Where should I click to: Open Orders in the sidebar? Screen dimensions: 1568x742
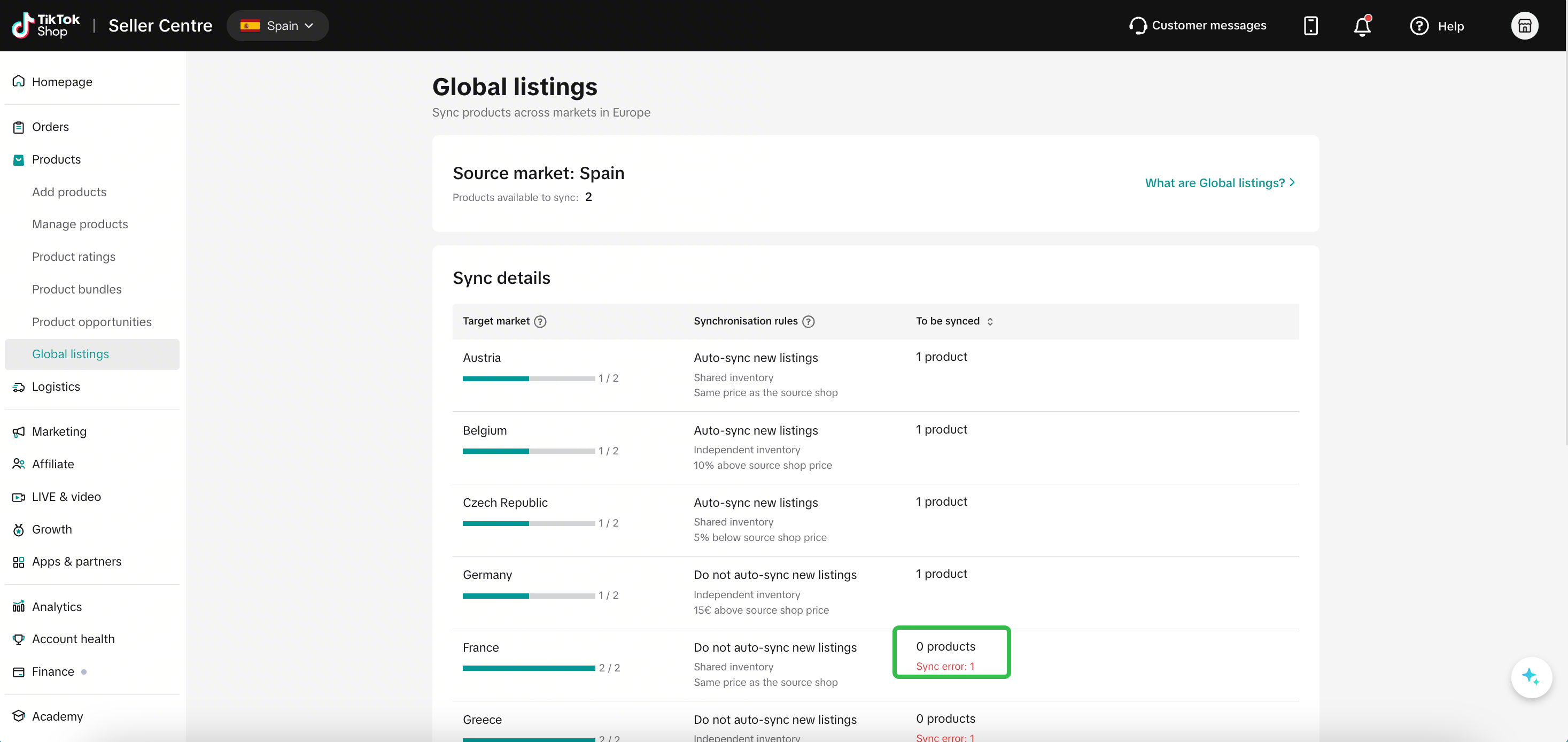click(x=92, y=127)
